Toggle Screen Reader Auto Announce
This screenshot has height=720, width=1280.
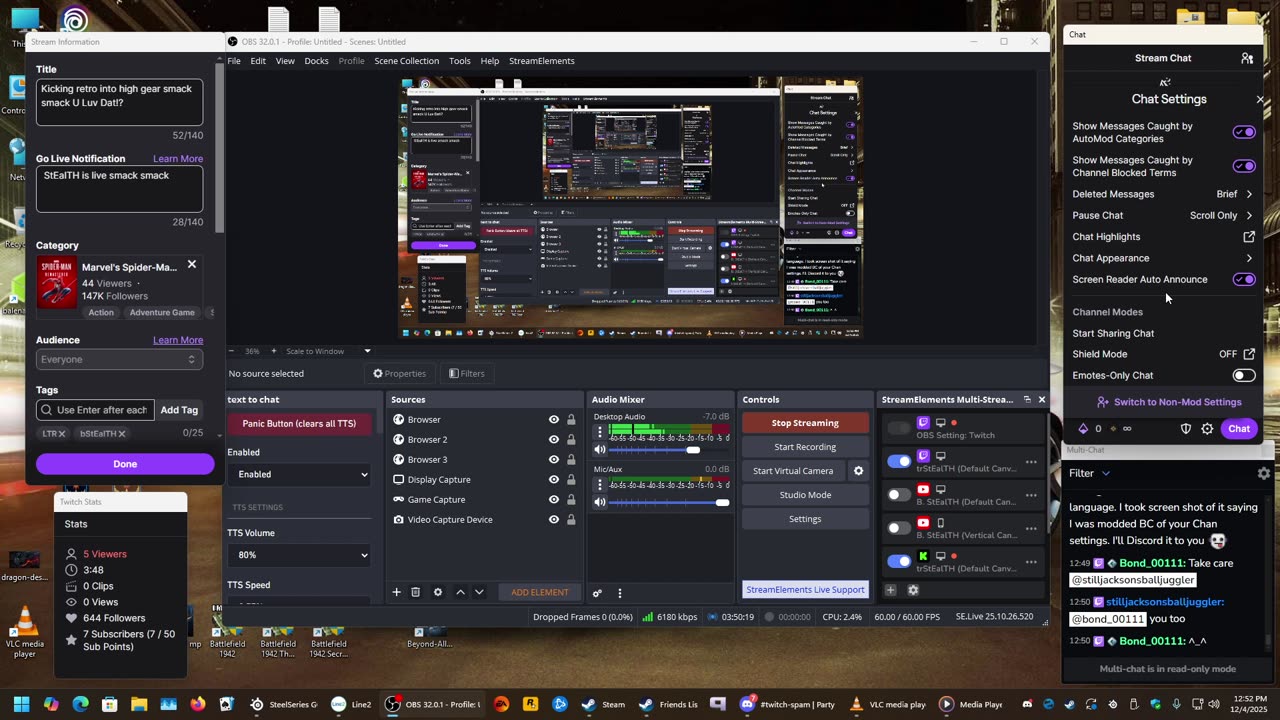[1244, 280]
